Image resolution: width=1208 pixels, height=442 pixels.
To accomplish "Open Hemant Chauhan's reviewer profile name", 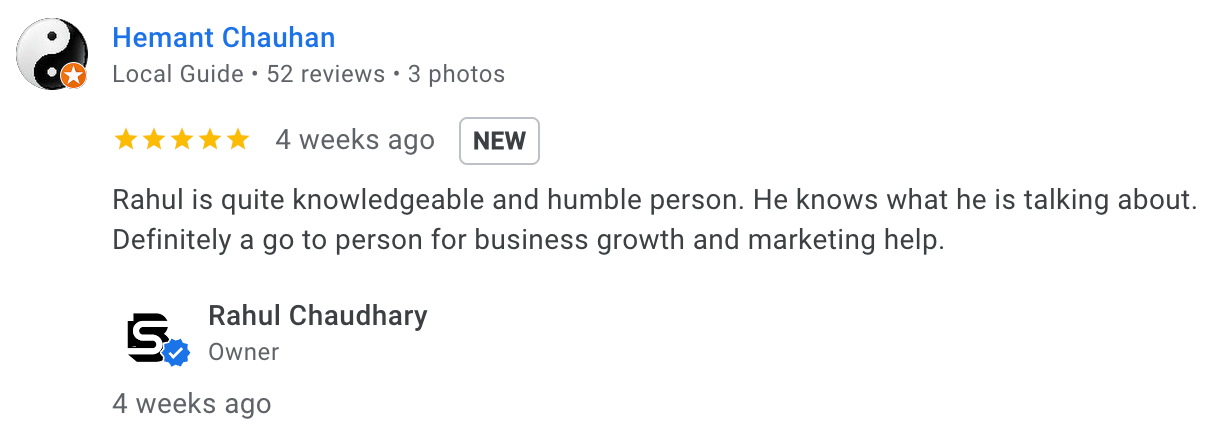I will 223,38.
